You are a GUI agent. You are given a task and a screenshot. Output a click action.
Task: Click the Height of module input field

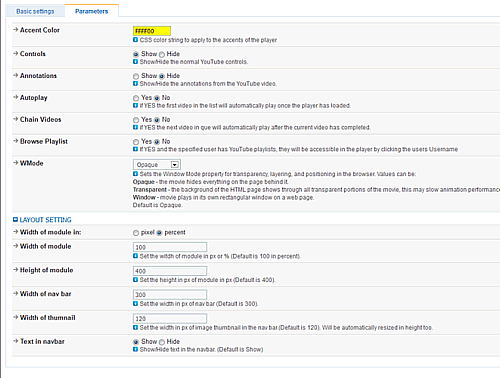[x=170, y=271]
